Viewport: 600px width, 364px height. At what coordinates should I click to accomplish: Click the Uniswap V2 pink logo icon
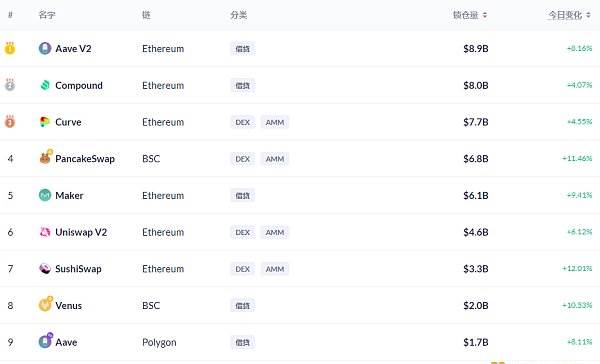45,232
